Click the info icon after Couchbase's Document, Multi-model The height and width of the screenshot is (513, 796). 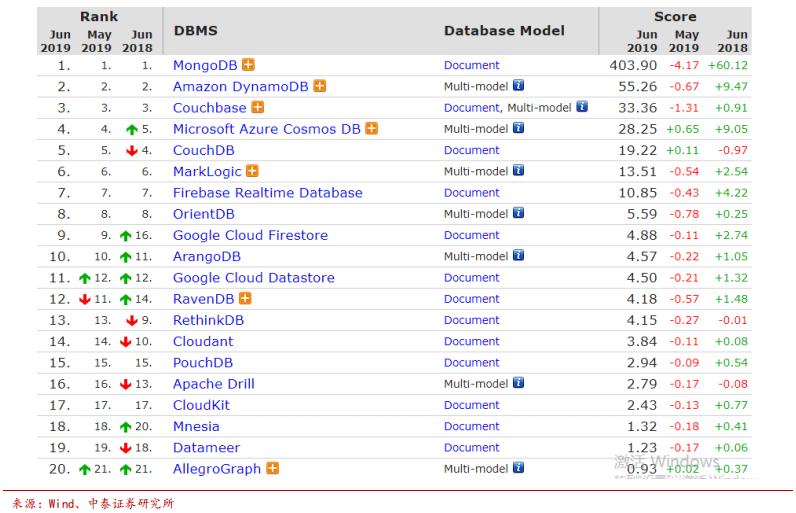coord(582,107)
